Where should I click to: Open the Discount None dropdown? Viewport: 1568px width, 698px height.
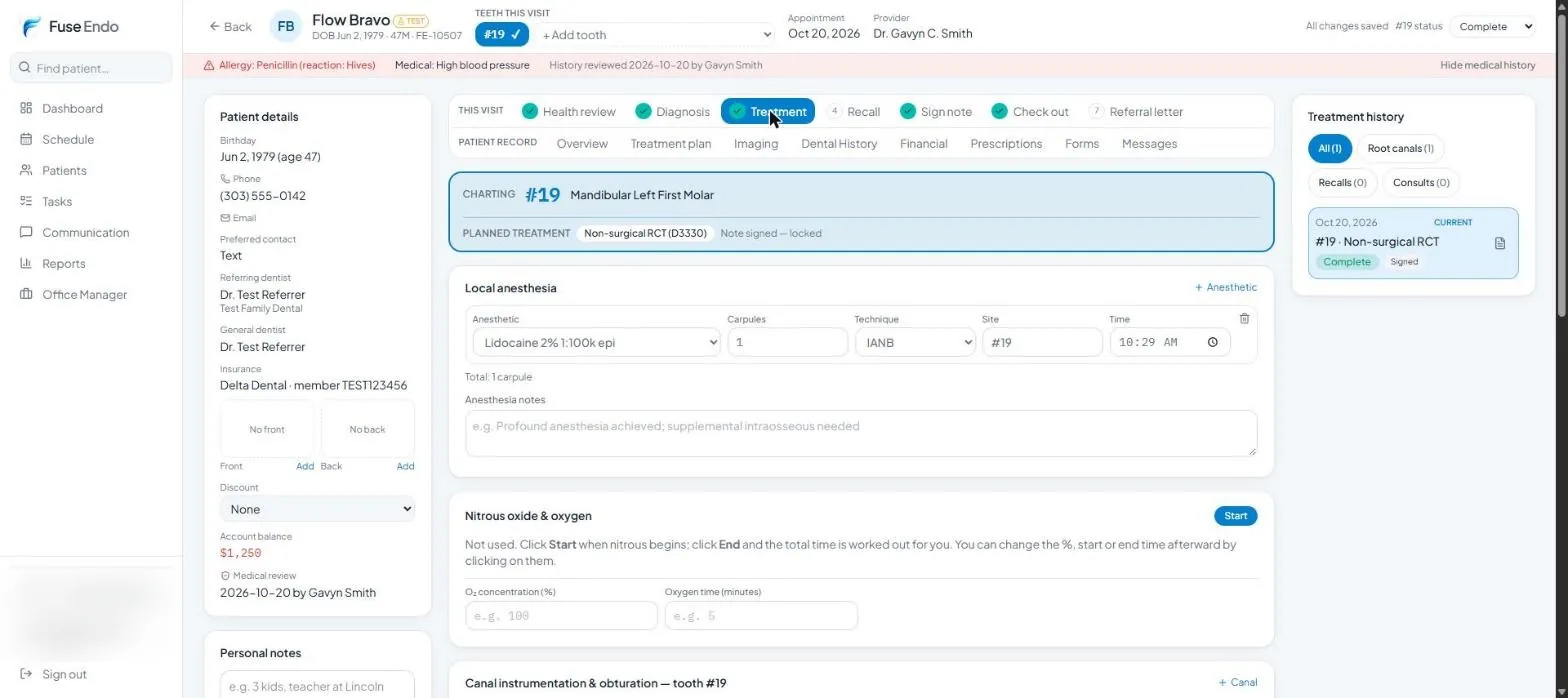(x=317, y=509)
